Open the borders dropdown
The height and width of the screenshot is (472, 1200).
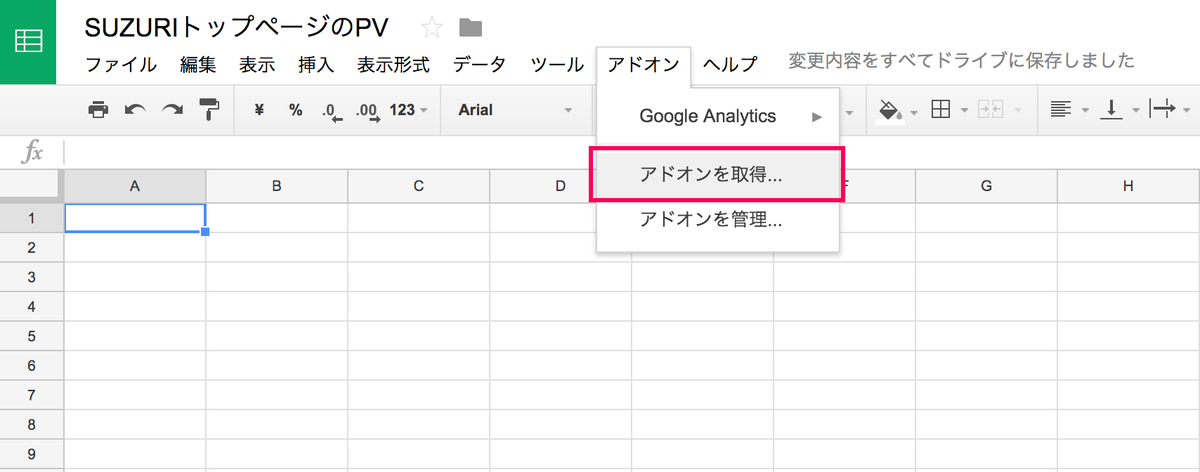[x=946, y=110]
